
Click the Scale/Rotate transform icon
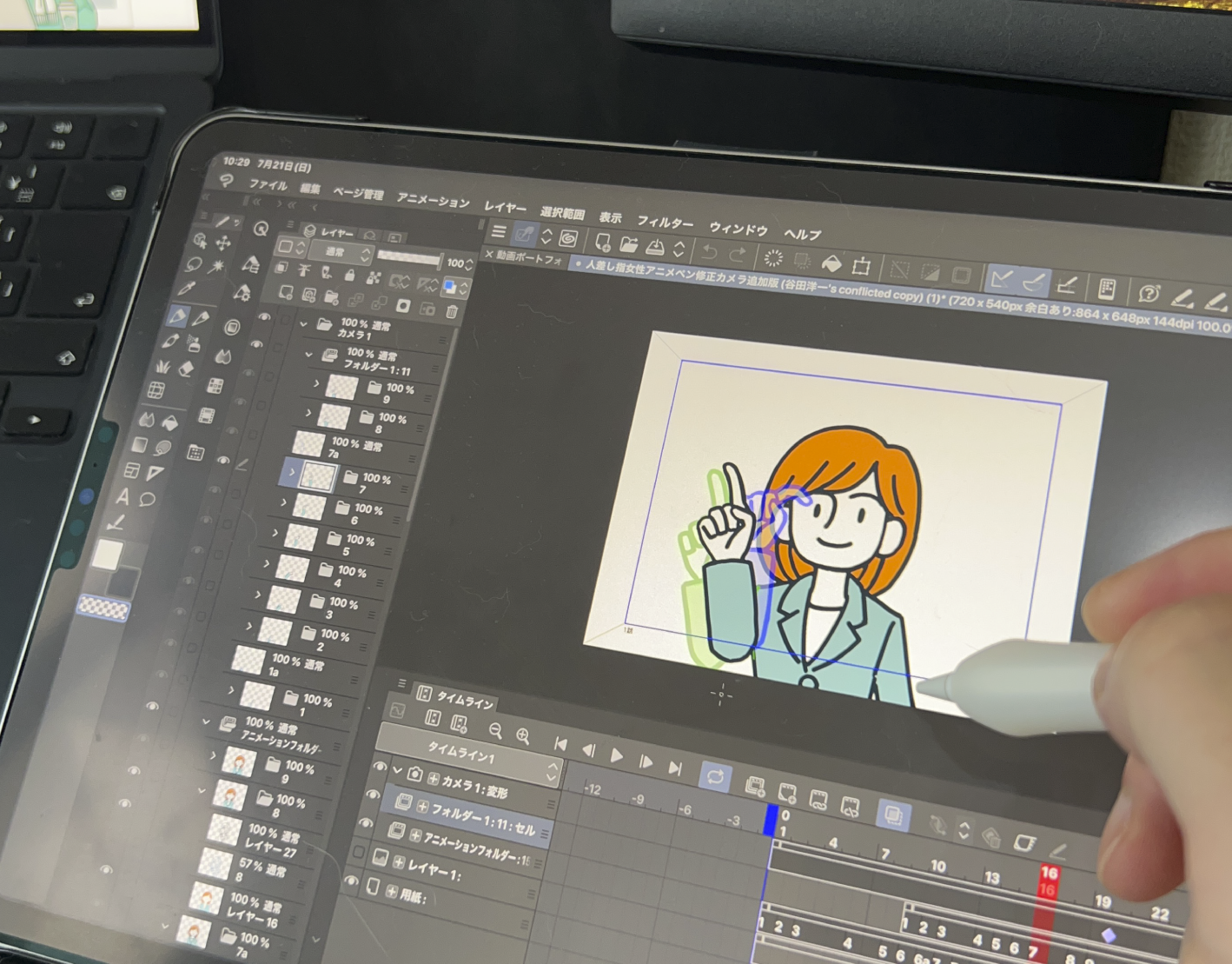(862, 265)
